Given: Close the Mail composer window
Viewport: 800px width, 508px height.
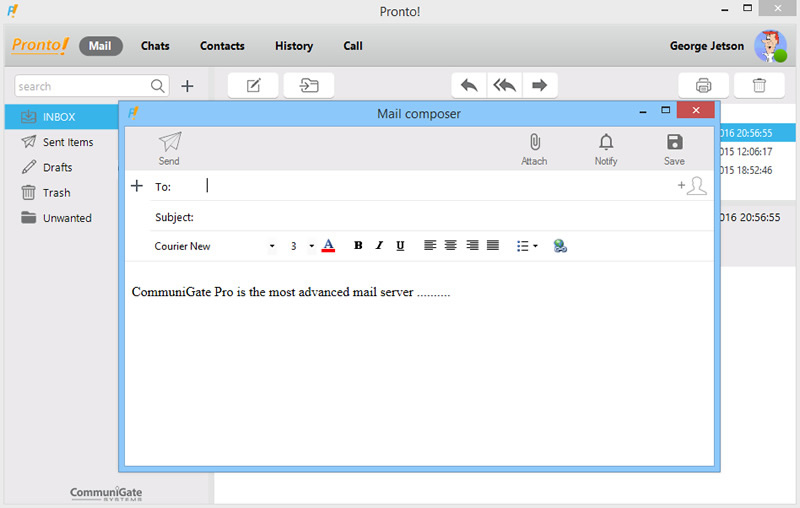Looking at the screenshot, I should 695,110.
